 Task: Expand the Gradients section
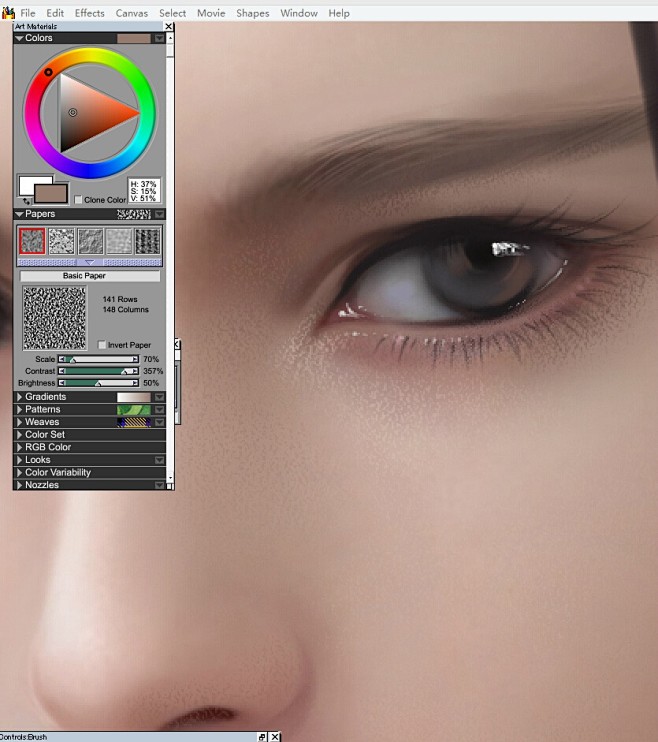[19, 397]
